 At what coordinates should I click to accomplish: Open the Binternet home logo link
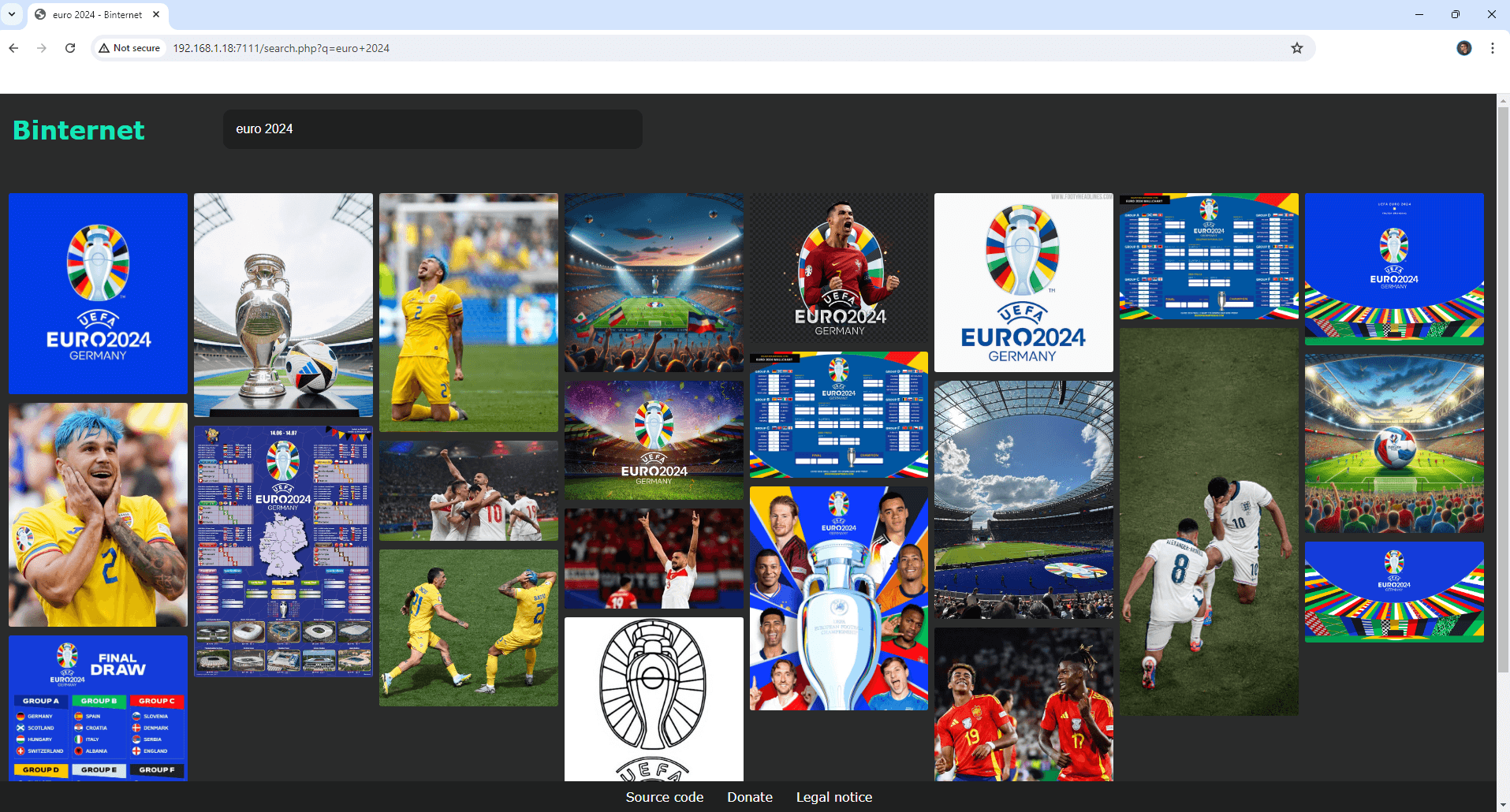(x=79, y=130)
